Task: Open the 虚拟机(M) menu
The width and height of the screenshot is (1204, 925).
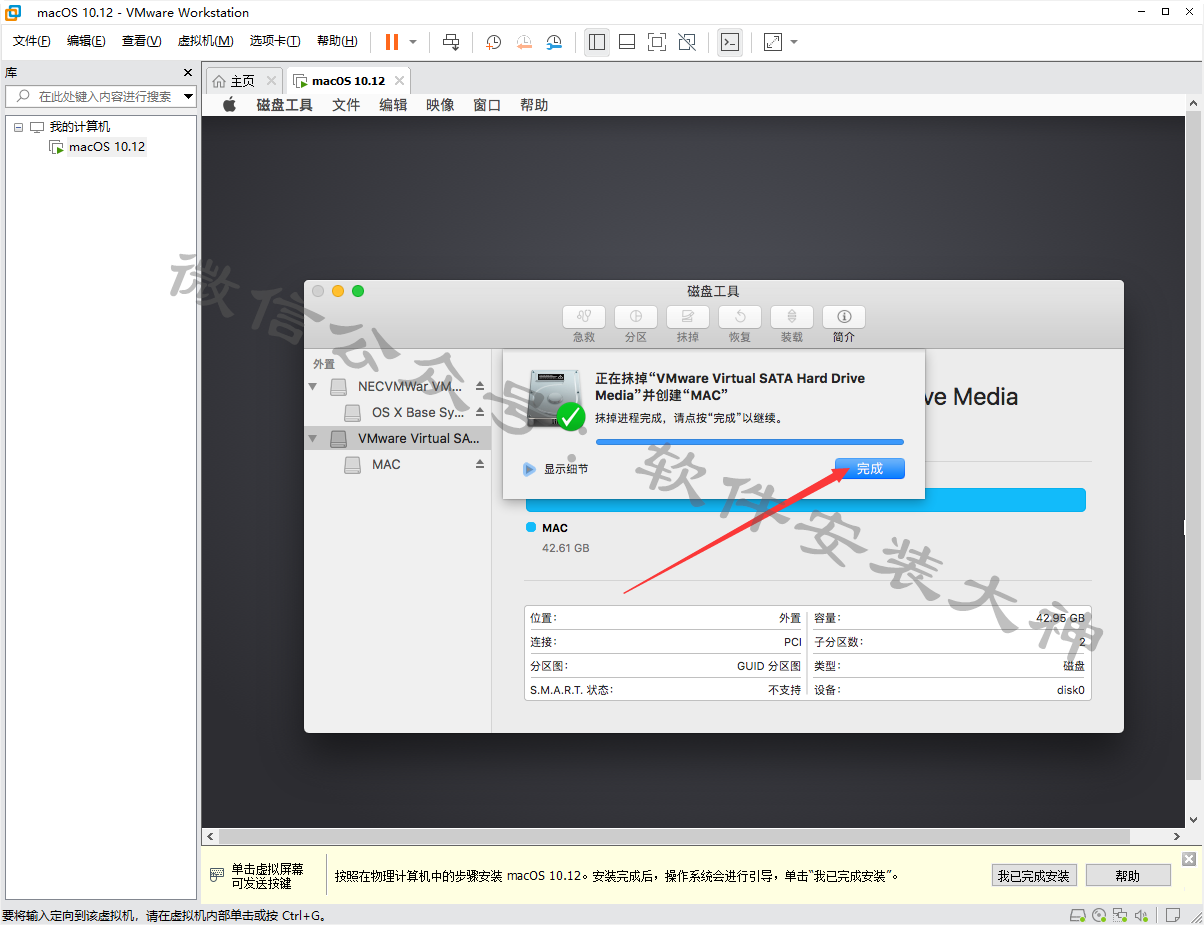Action: (205, 41)
